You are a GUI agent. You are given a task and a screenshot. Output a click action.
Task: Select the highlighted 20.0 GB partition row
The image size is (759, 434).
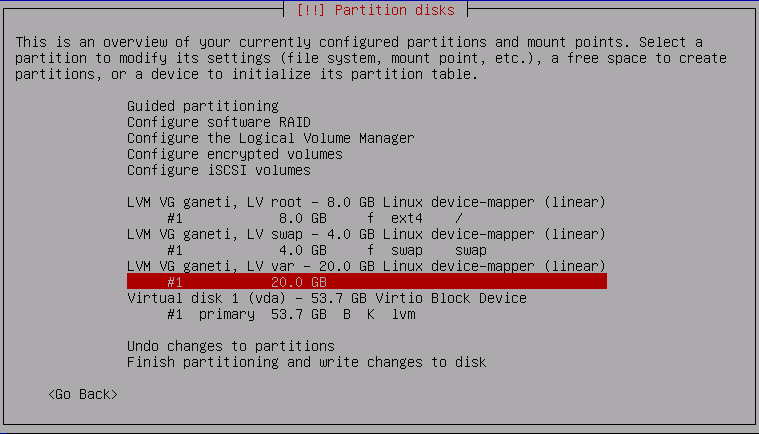[366, 282]
